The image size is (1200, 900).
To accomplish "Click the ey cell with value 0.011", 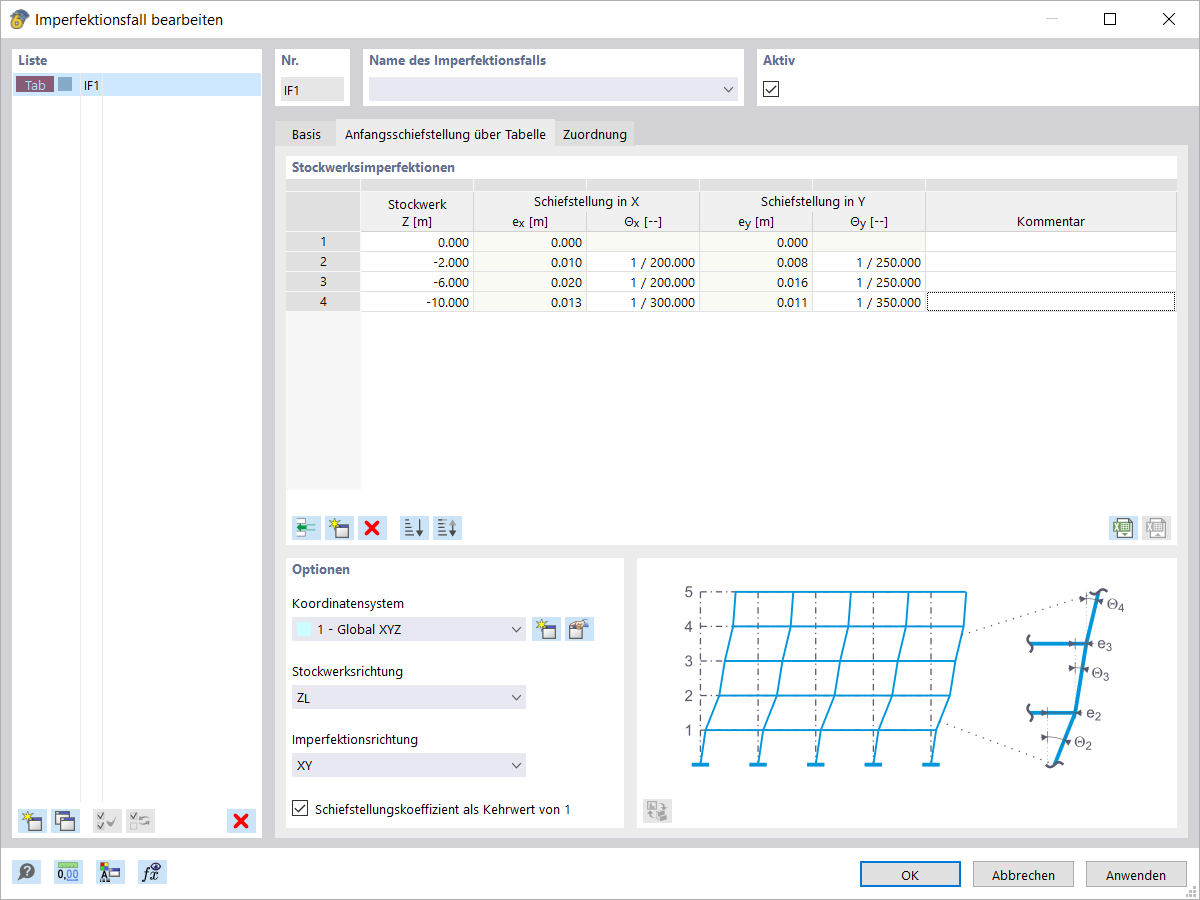I will 756,302.
